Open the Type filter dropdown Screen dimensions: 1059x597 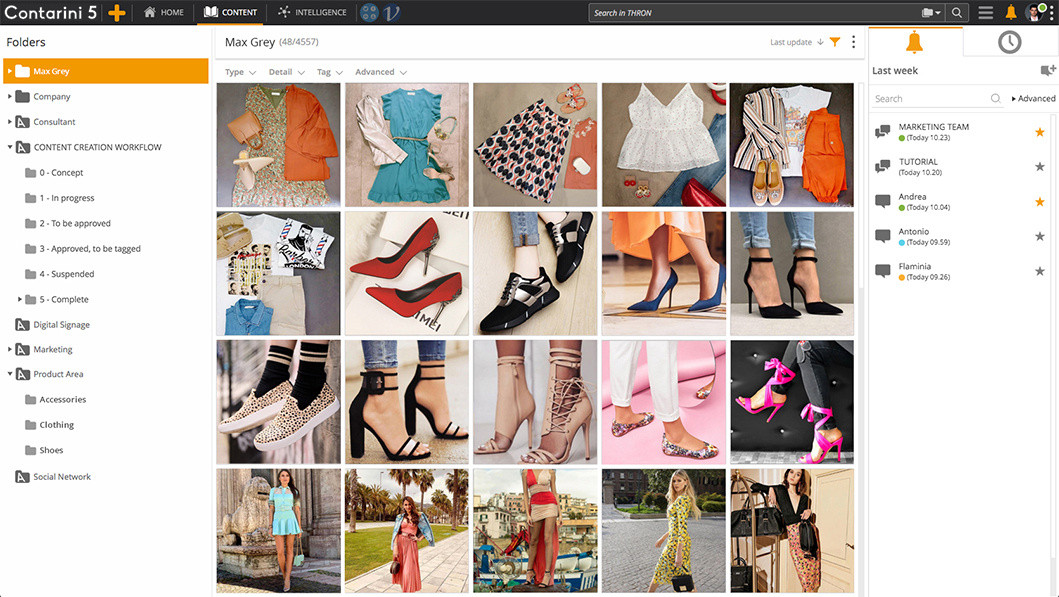point(240,72)
